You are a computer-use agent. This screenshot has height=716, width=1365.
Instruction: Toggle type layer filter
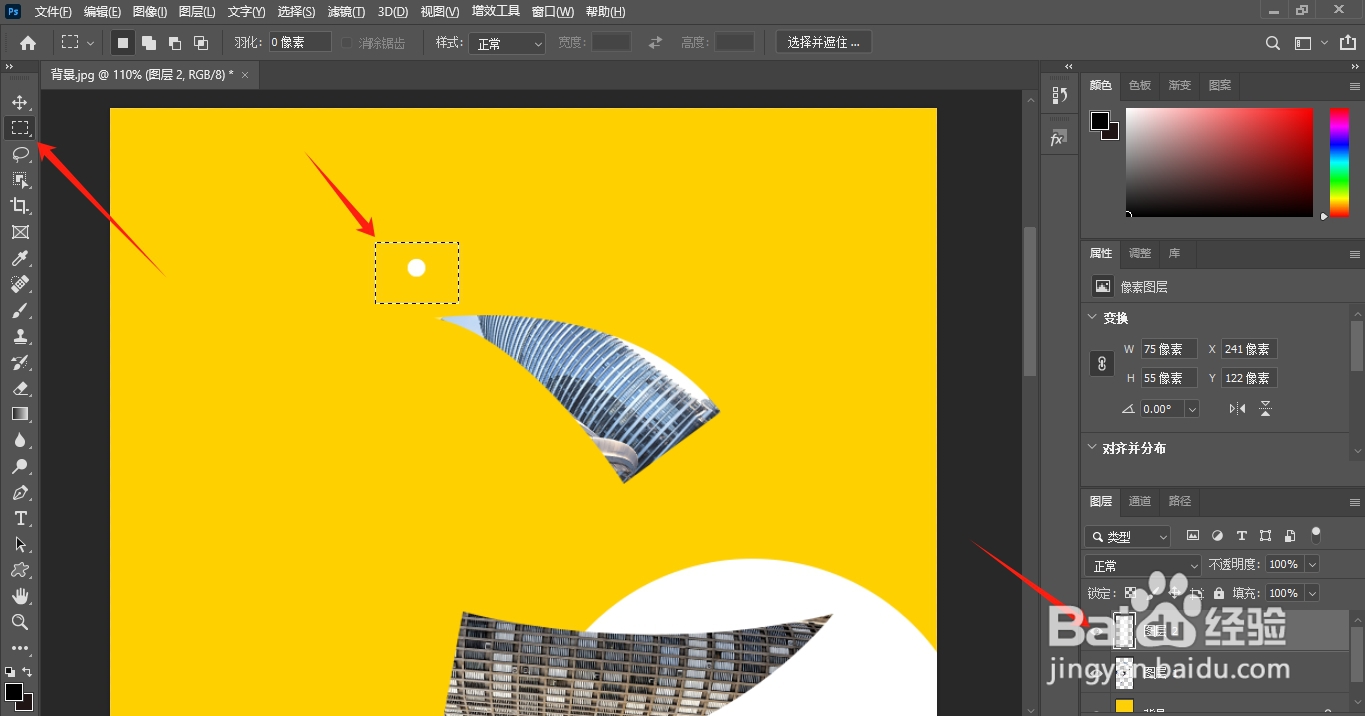(1242, 536)
